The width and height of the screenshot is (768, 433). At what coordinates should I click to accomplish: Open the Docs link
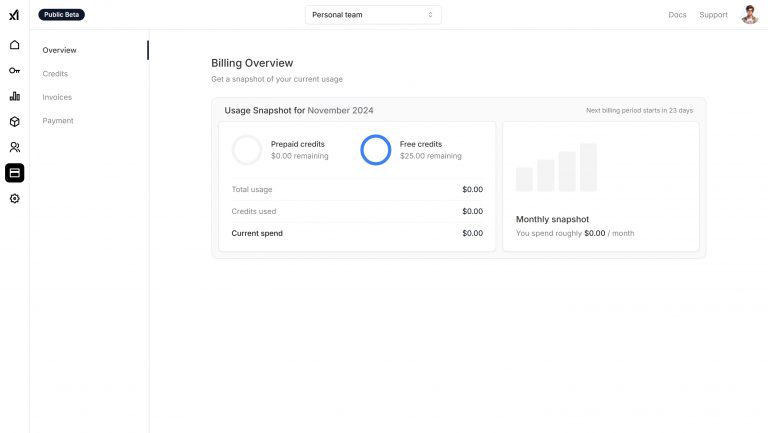click(x=677, y=15)
